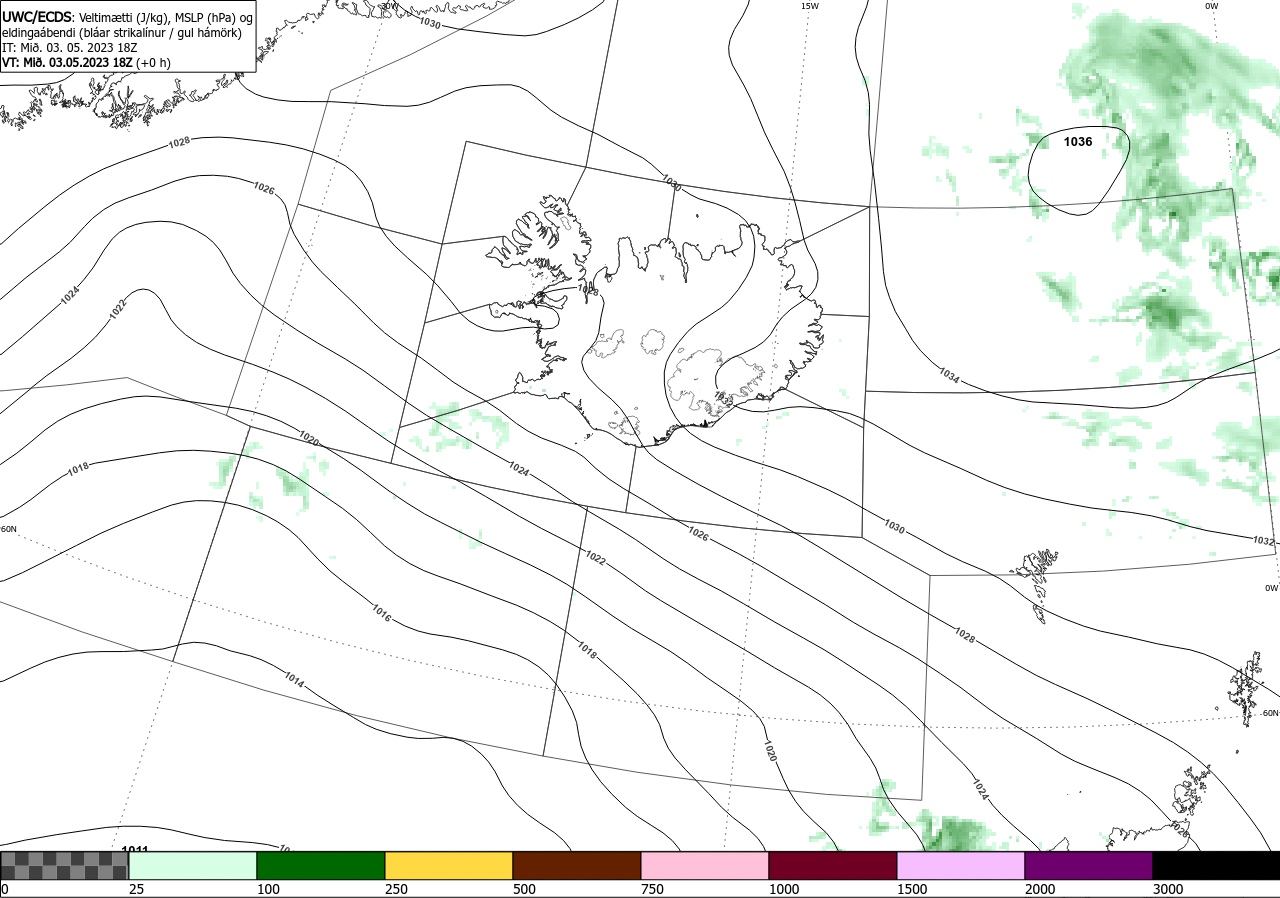The width and height of the screenshot is (1280, 898).
Task: Click the "VT: Mið. 03.05.2023 18Z (+0 h)" line
Action: point(87,62)
